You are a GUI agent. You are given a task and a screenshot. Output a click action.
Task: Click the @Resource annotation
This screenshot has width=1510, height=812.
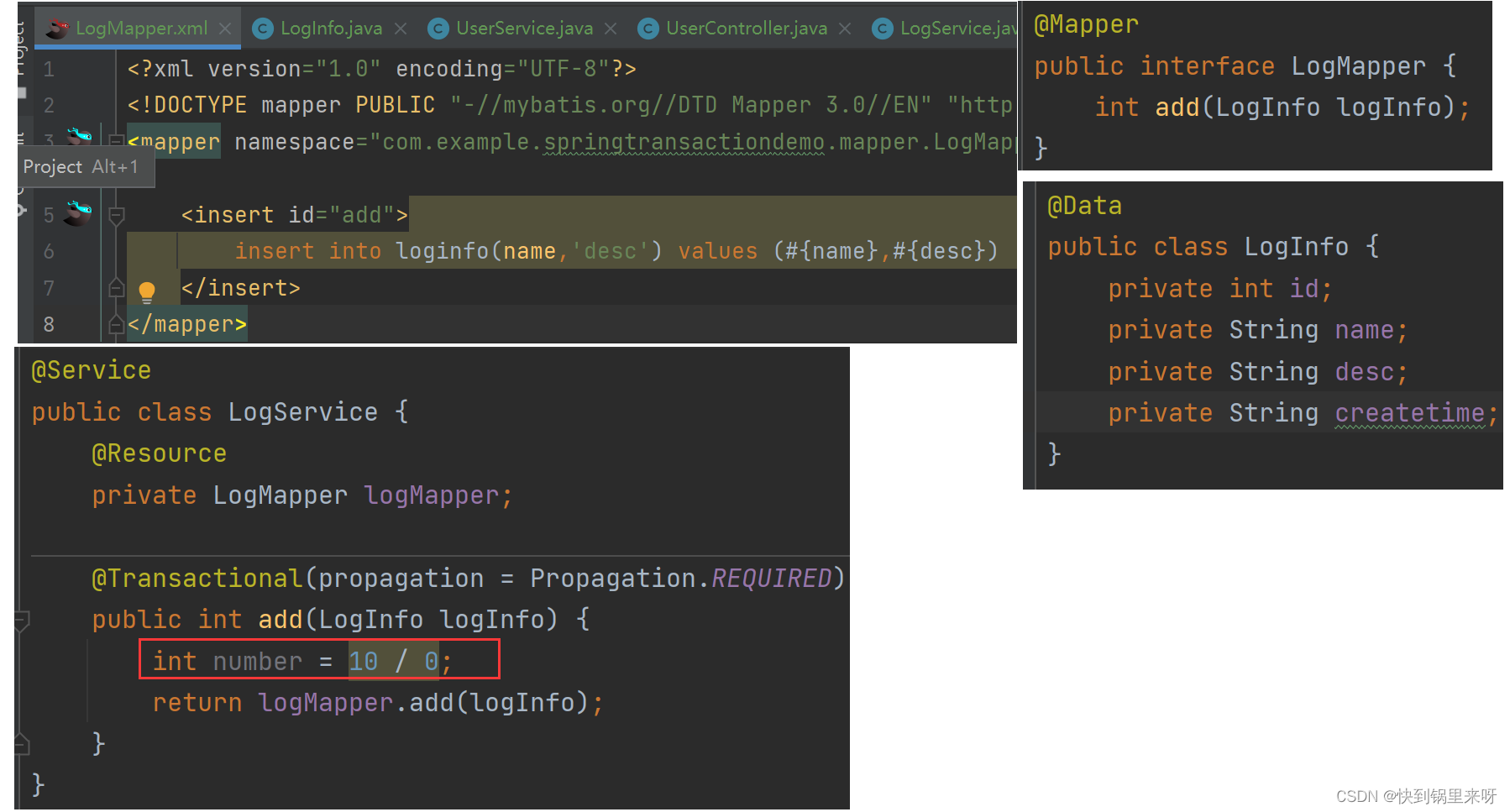(x=159, y=453)
